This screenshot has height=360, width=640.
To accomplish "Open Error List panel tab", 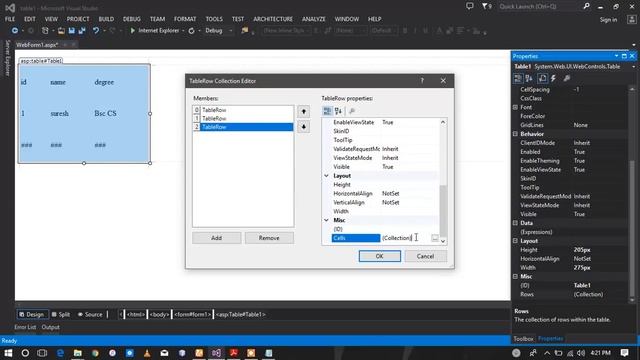I will (25, 327).
